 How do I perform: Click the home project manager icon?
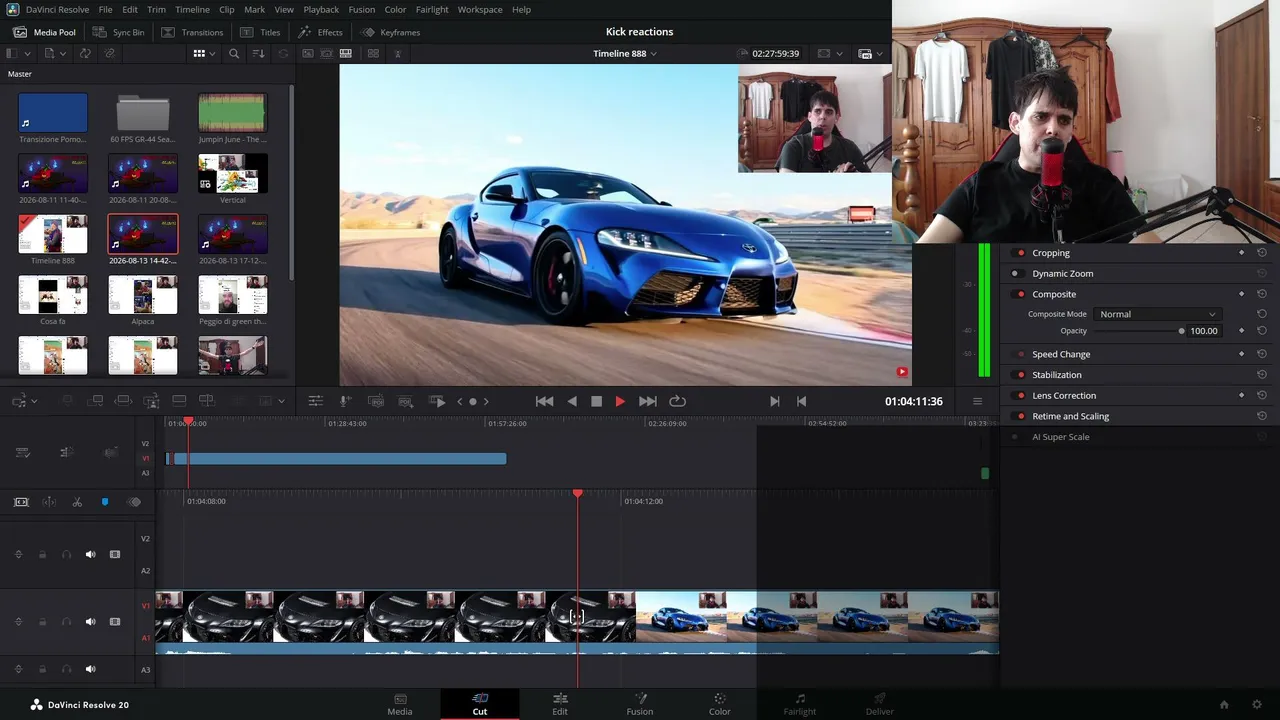[1224, 705]
